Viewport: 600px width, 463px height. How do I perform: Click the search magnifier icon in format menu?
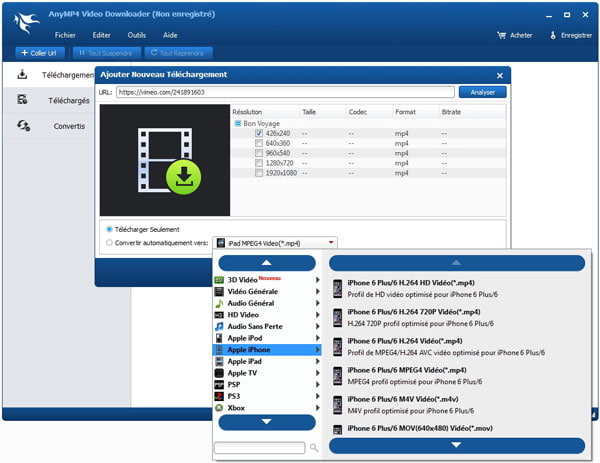click(313, 447)
